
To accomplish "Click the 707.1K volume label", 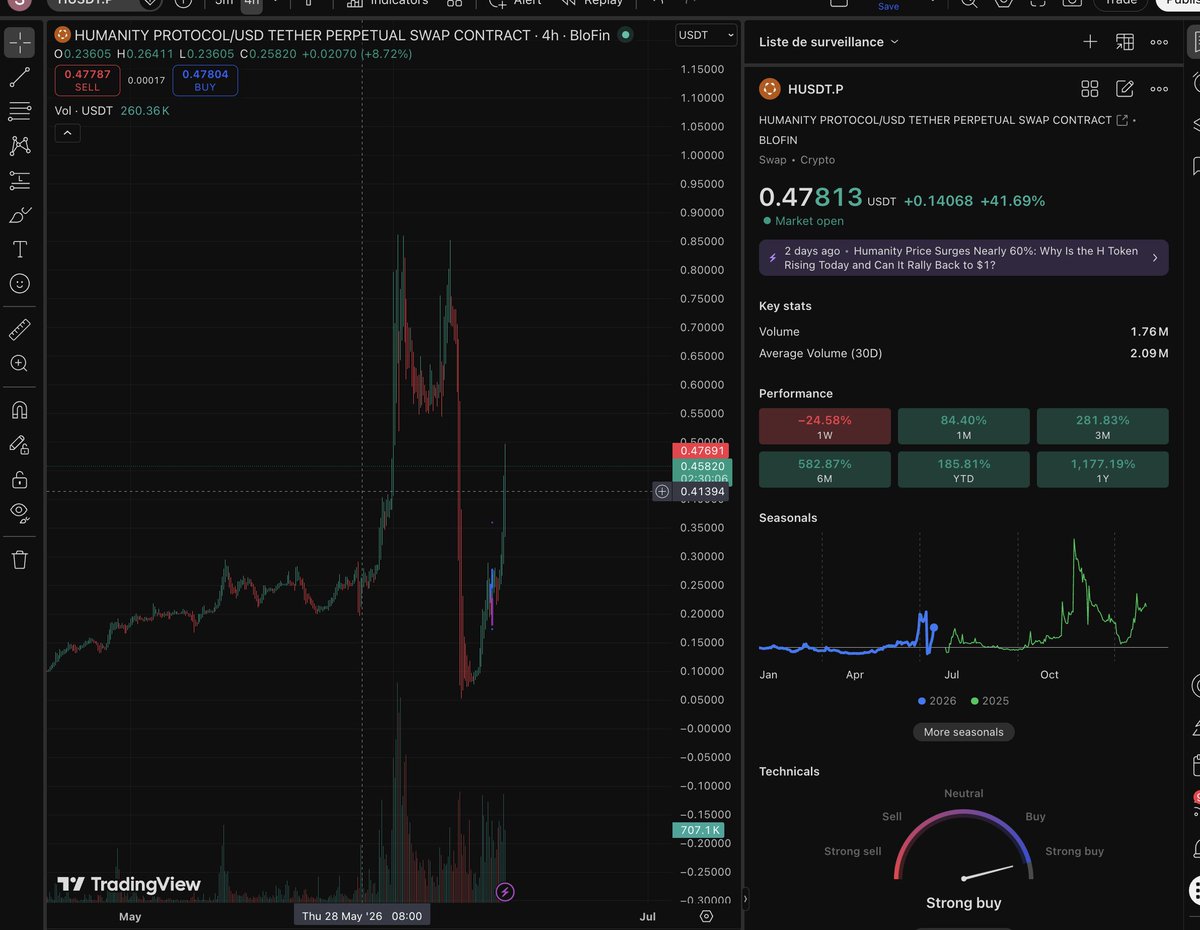I will coord(698,830).
